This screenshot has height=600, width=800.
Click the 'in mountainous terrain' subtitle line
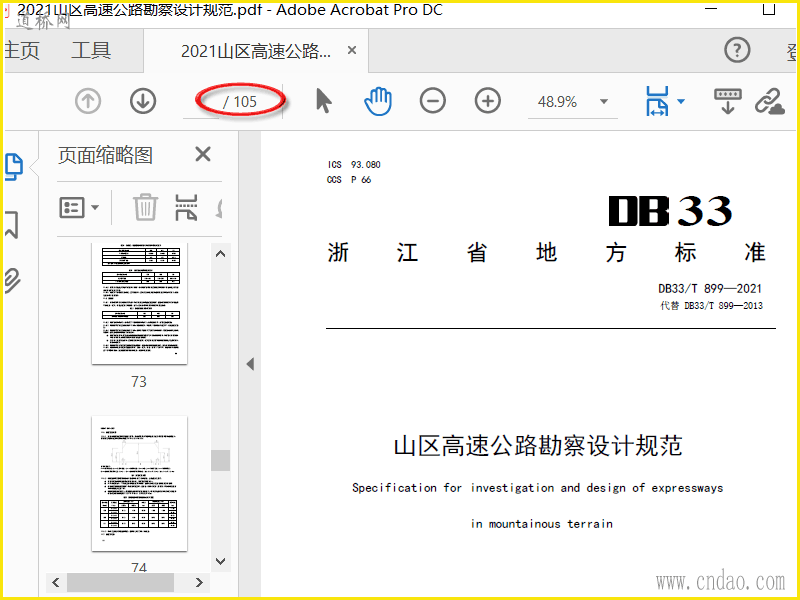point(541,523)
